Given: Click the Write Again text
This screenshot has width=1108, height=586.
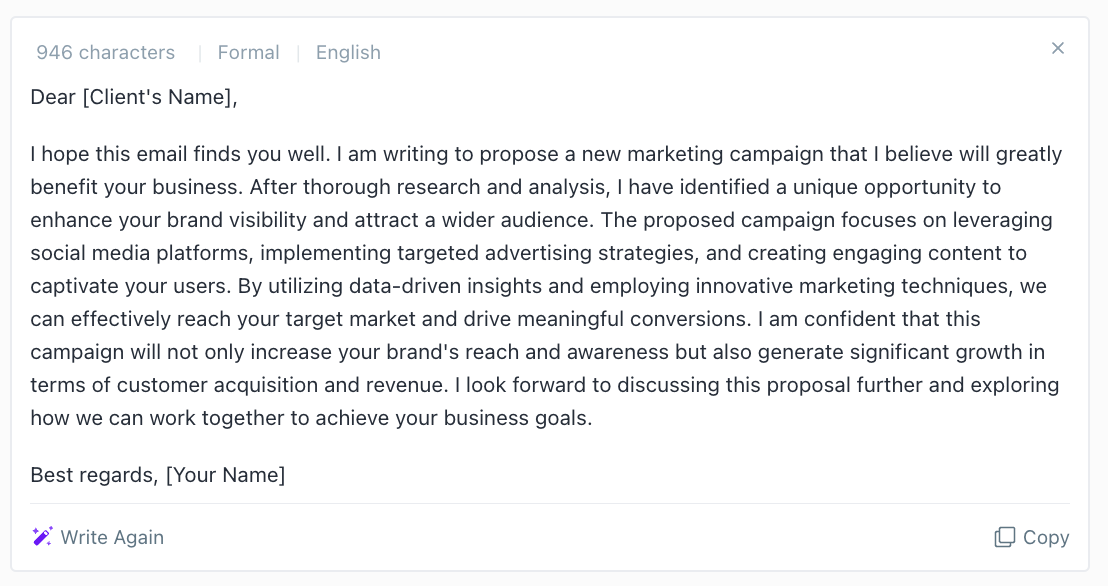Looking at the screenshot, I should [x=112, y=537].
